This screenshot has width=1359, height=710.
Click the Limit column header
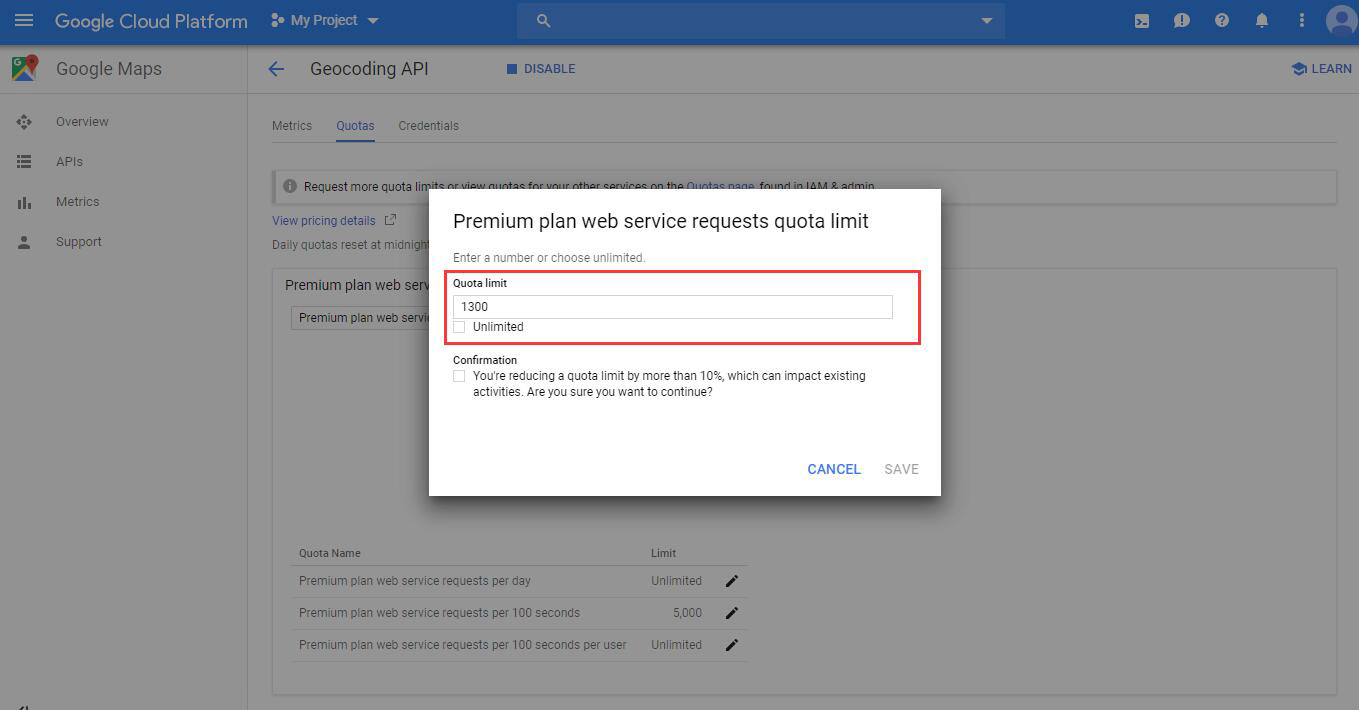[x=663, y=553]
